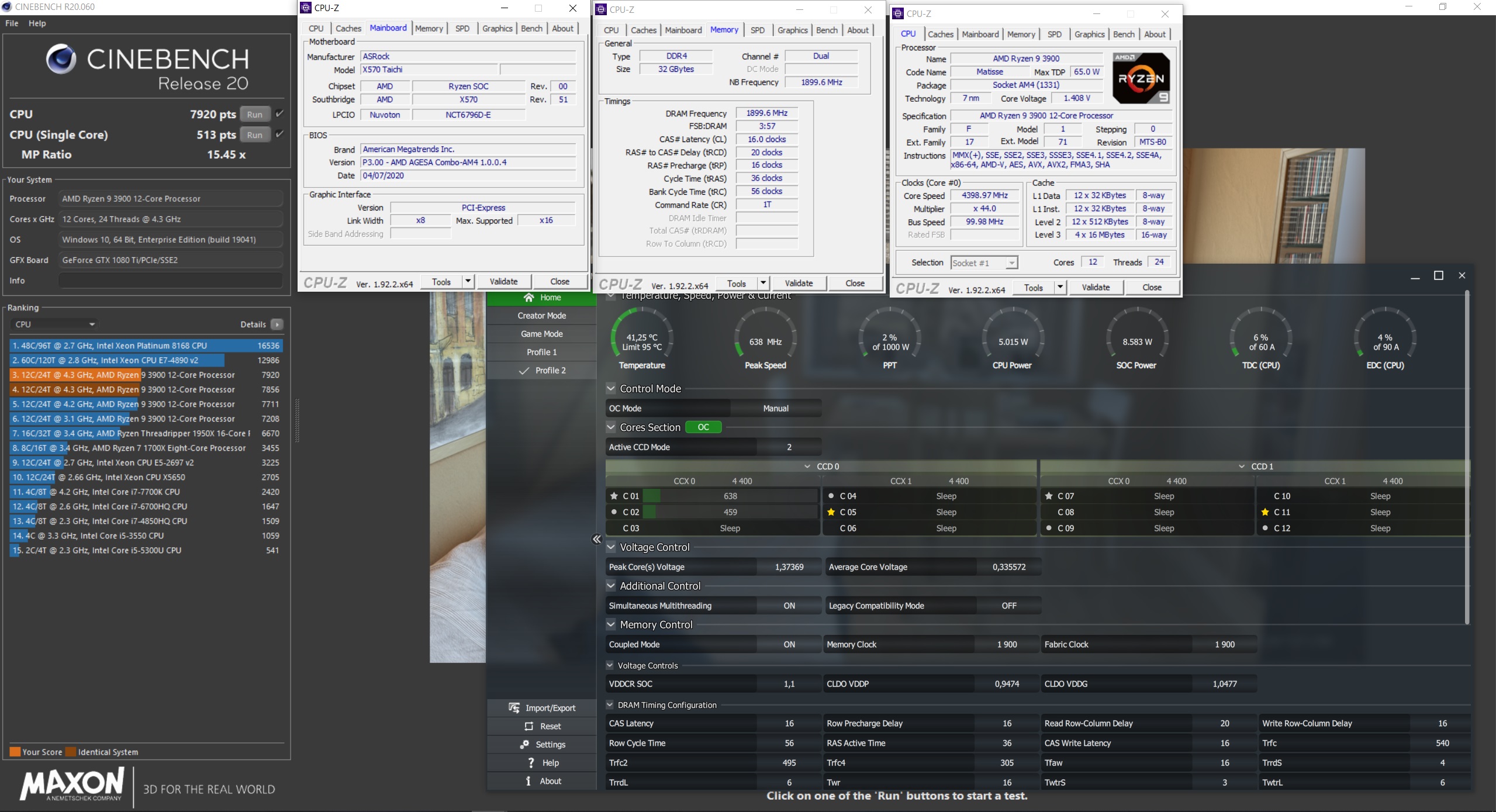
Task: Click the Ryzen 9 logo in CPU-Z
Action: tap(1141, 78)
